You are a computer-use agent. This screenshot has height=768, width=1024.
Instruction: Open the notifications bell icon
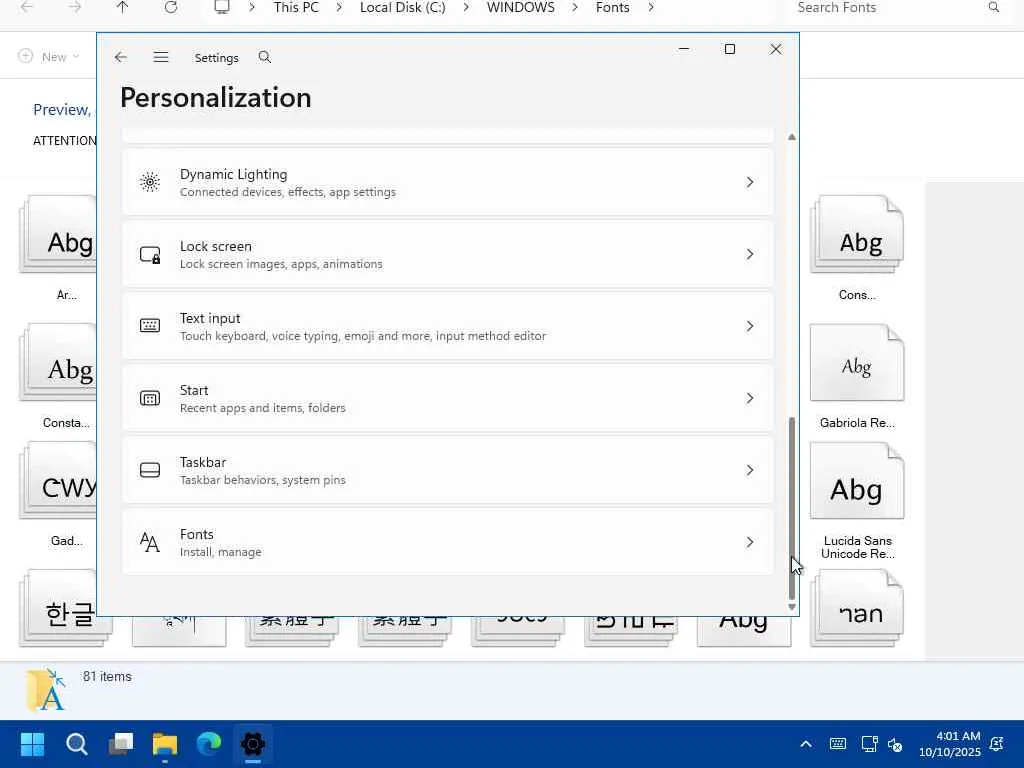(x=997, y=744)
